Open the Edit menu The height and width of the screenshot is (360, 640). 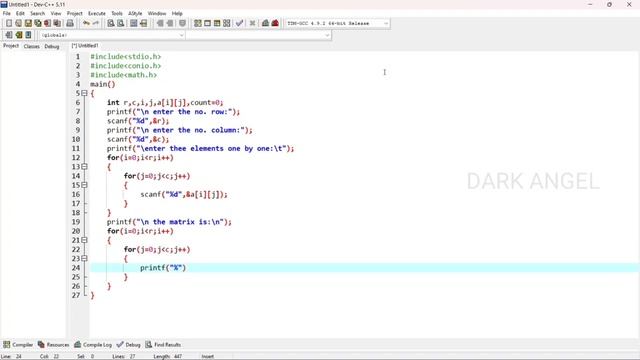[x=20, y=13]
